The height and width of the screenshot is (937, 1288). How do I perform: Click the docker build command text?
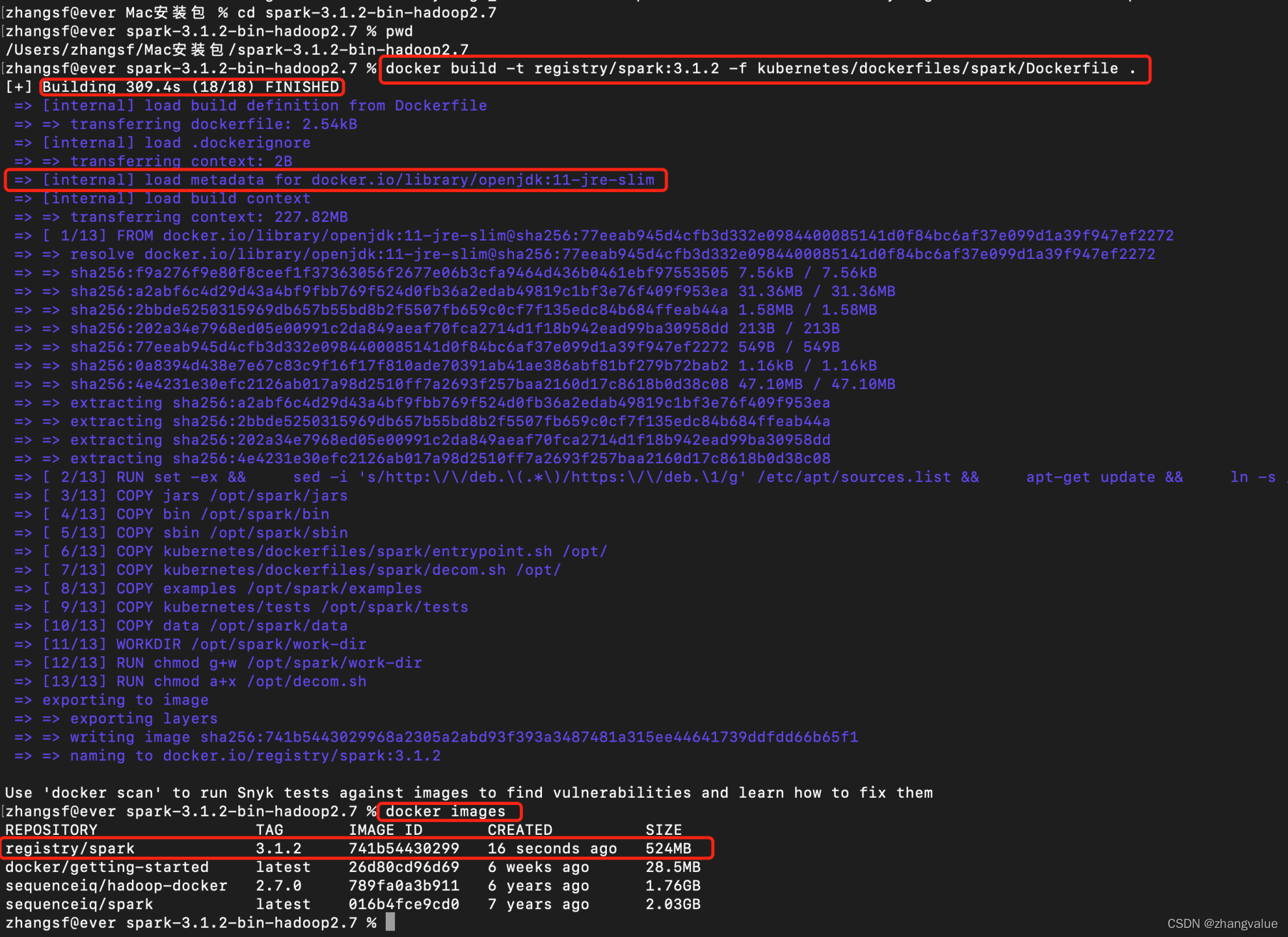(x=760, y=68)
